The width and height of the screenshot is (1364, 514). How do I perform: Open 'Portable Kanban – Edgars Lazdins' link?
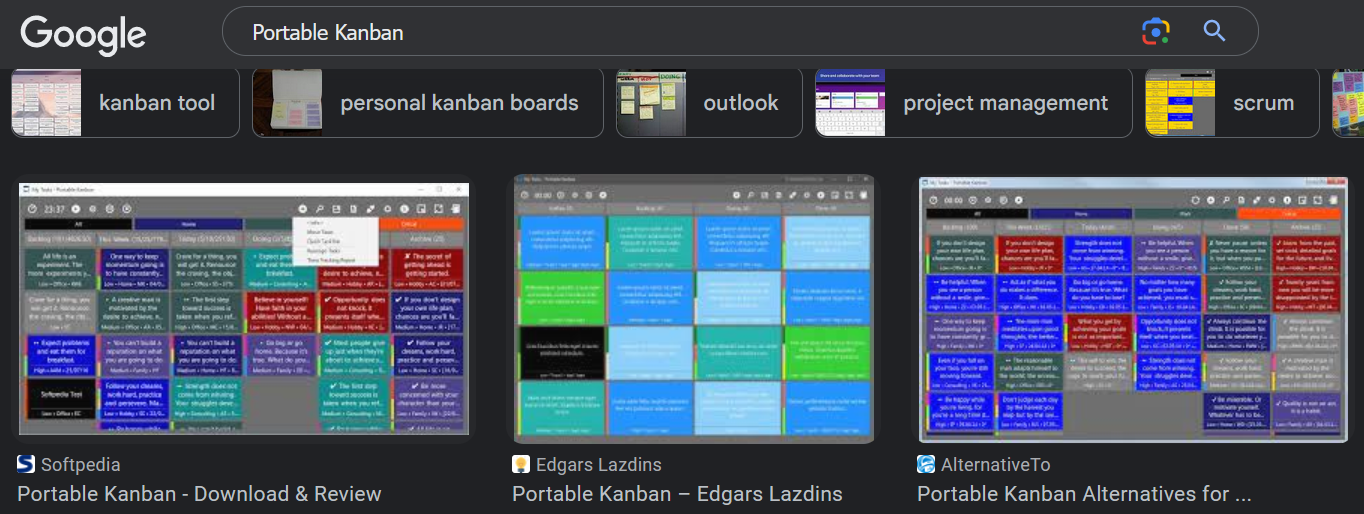click(x=677, y=494)
